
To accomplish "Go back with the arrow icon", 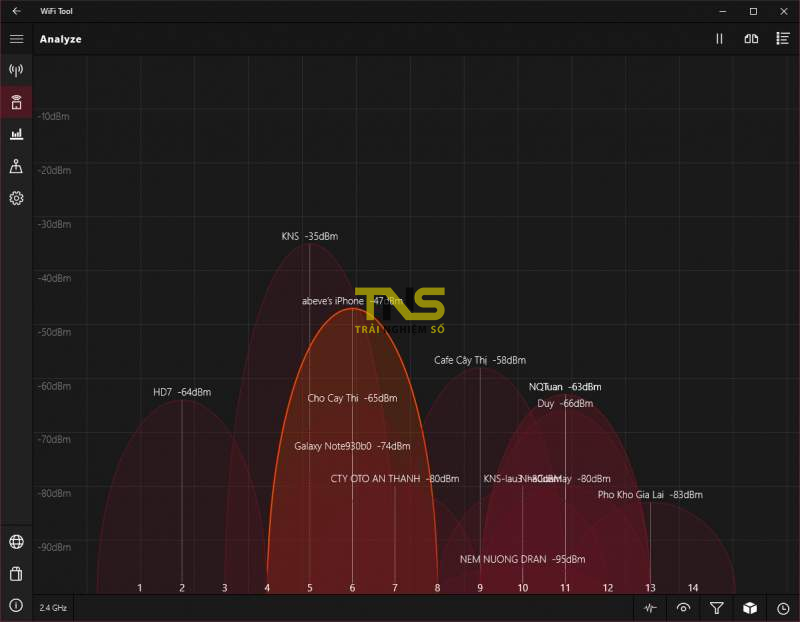I will tap(16, 11).
